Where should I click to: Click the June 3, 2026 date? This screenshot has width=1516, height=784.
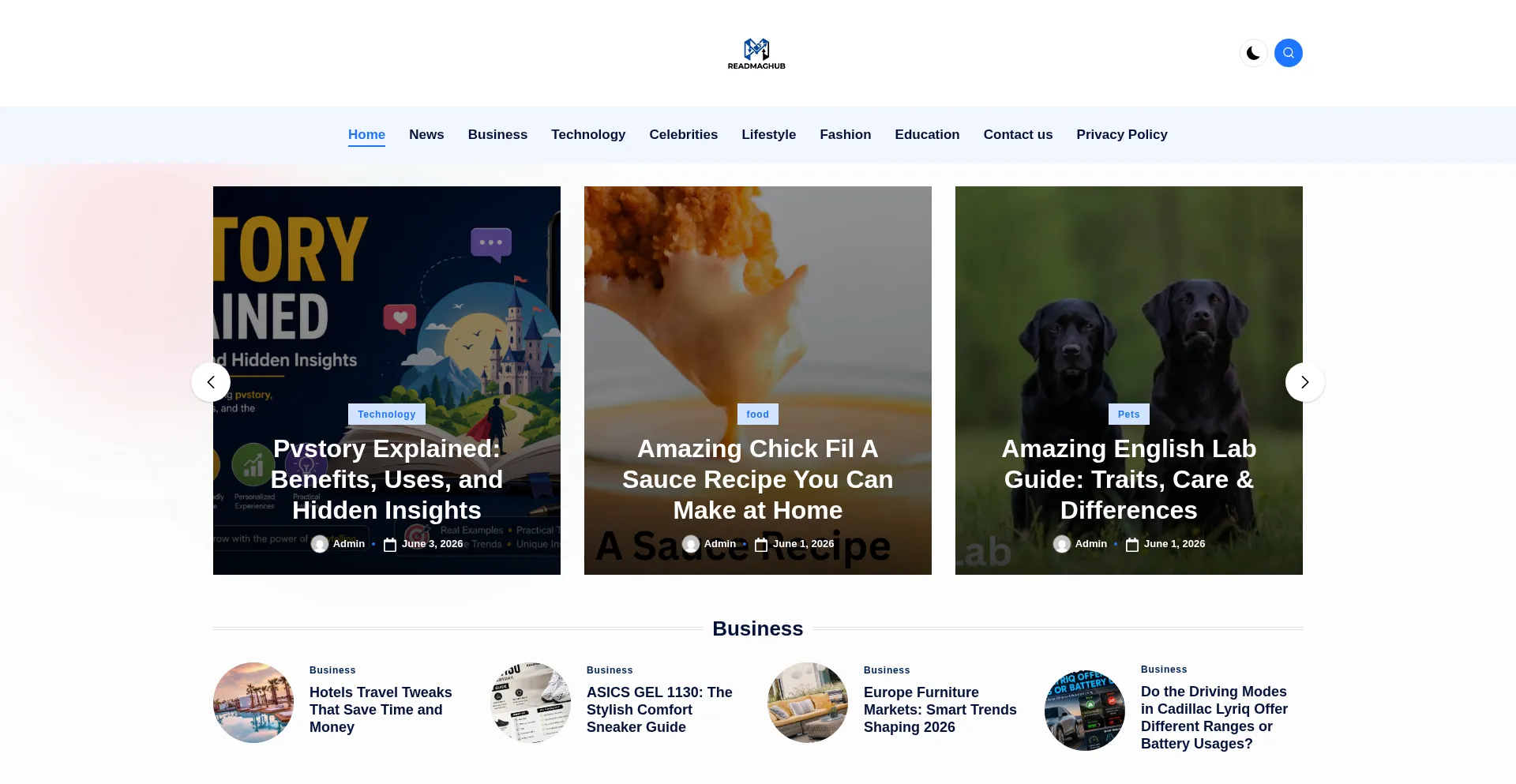pos(433,544)
